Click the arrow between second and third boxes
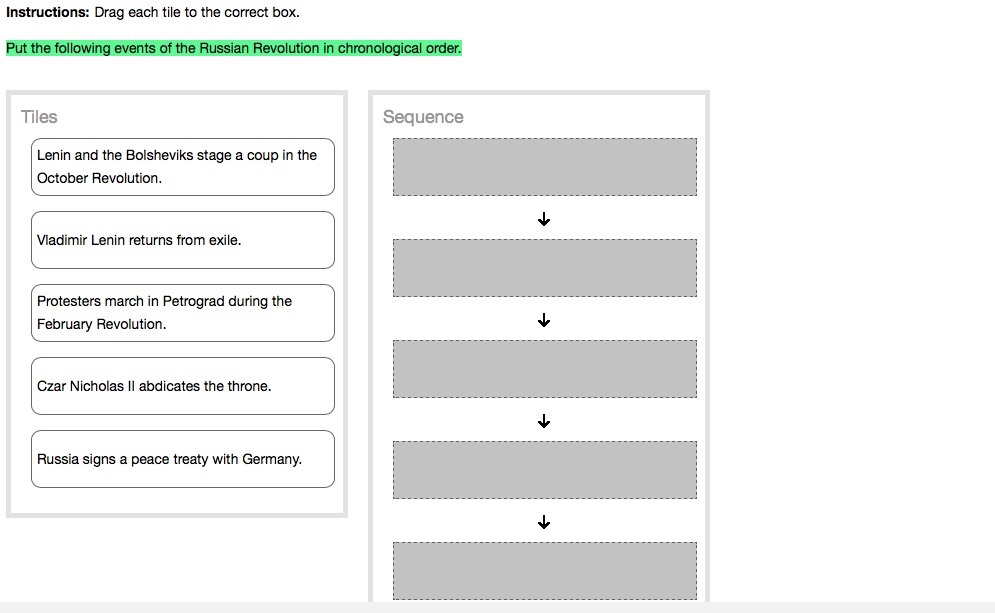This screenshot has height=613, width=995. [x=544, y=320]
